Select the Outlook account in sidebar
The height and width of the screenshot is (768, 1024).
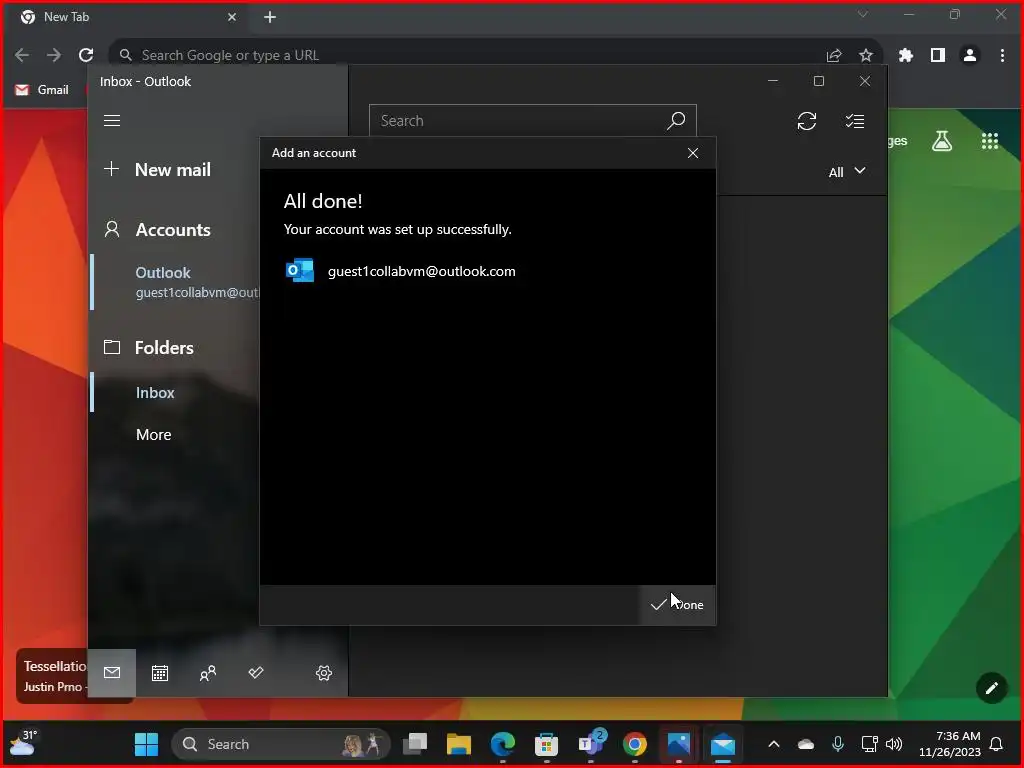[175, 282]
